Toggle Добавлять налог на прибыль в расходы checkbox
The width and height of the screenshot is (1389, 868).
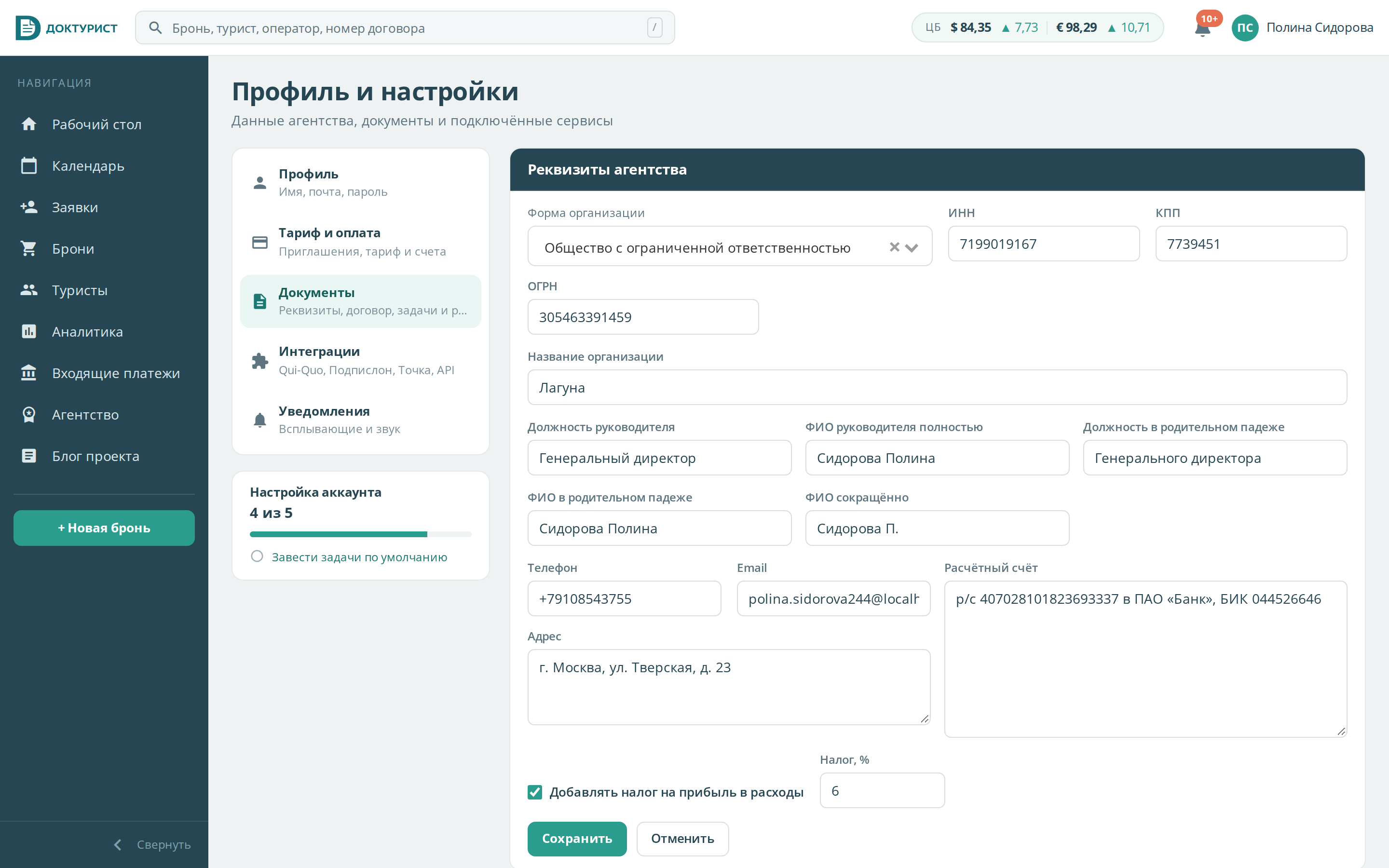coord(535,792)
